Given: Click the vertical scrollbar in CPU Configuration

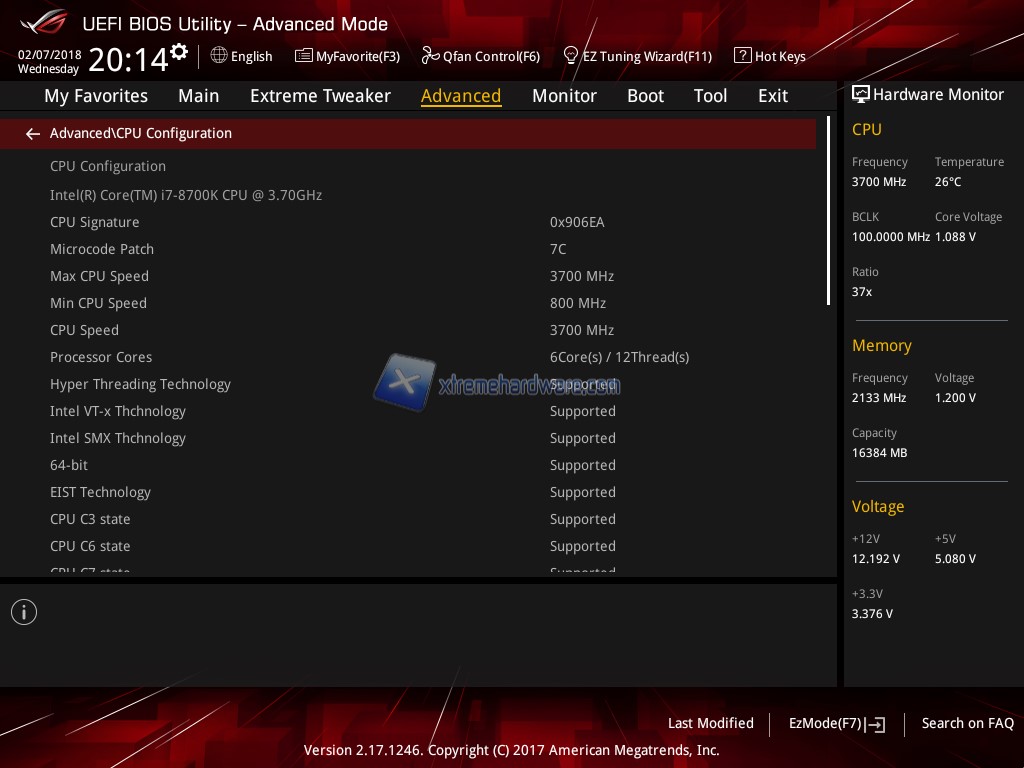Looking at the screenshot, I should 828,211.
